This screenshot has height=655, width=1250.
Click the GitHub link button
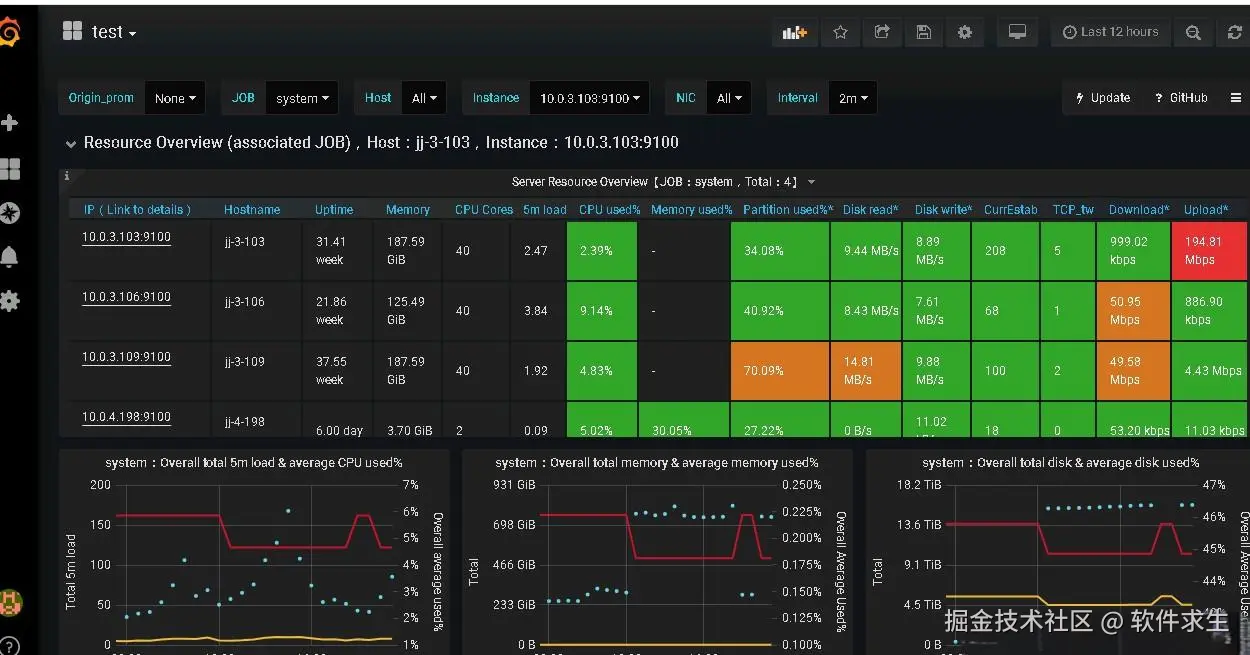(1180, 98)
